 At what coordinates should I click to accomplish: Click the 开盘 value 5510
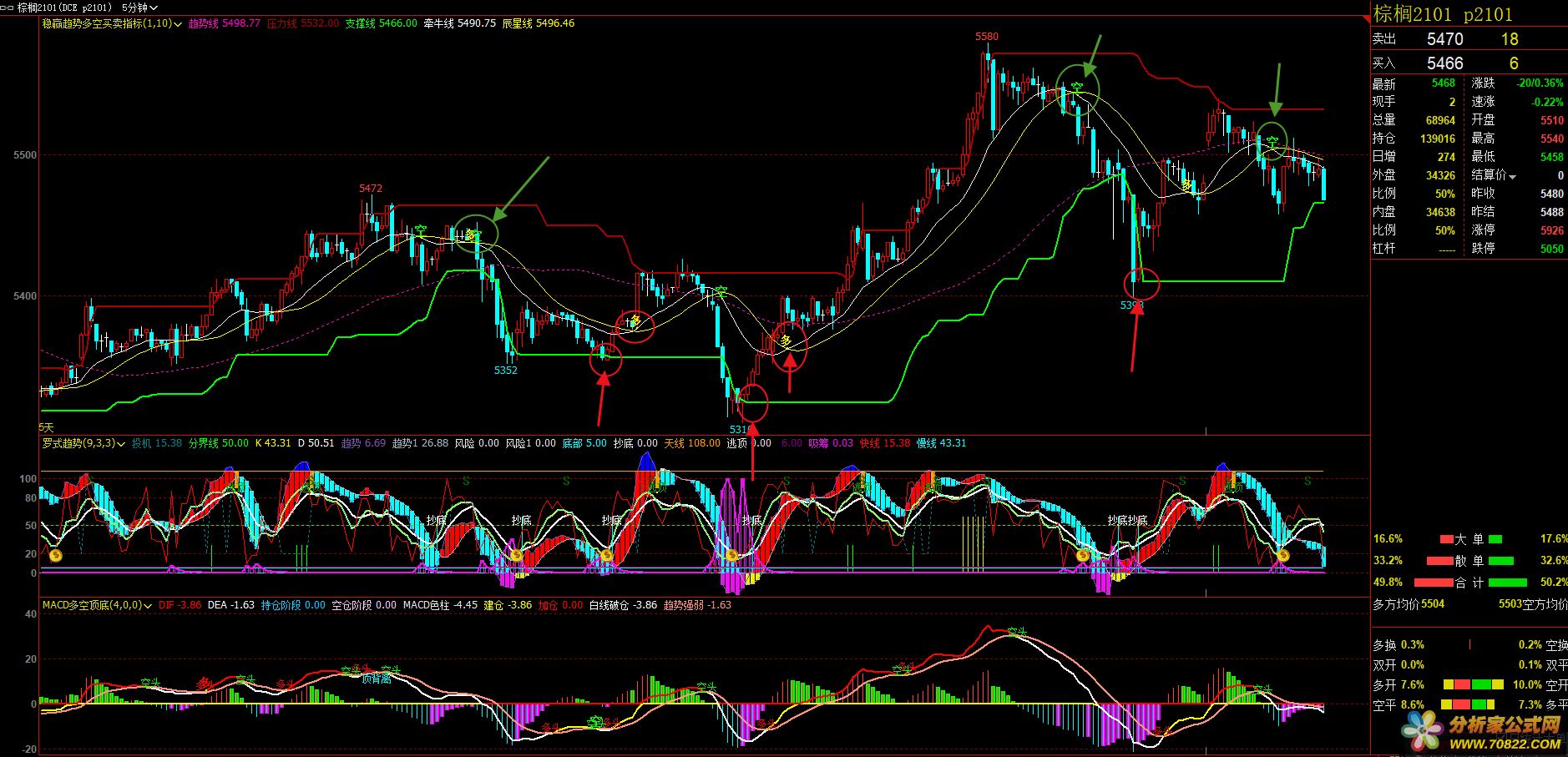pyautogui.click(x=1552, y=121)
